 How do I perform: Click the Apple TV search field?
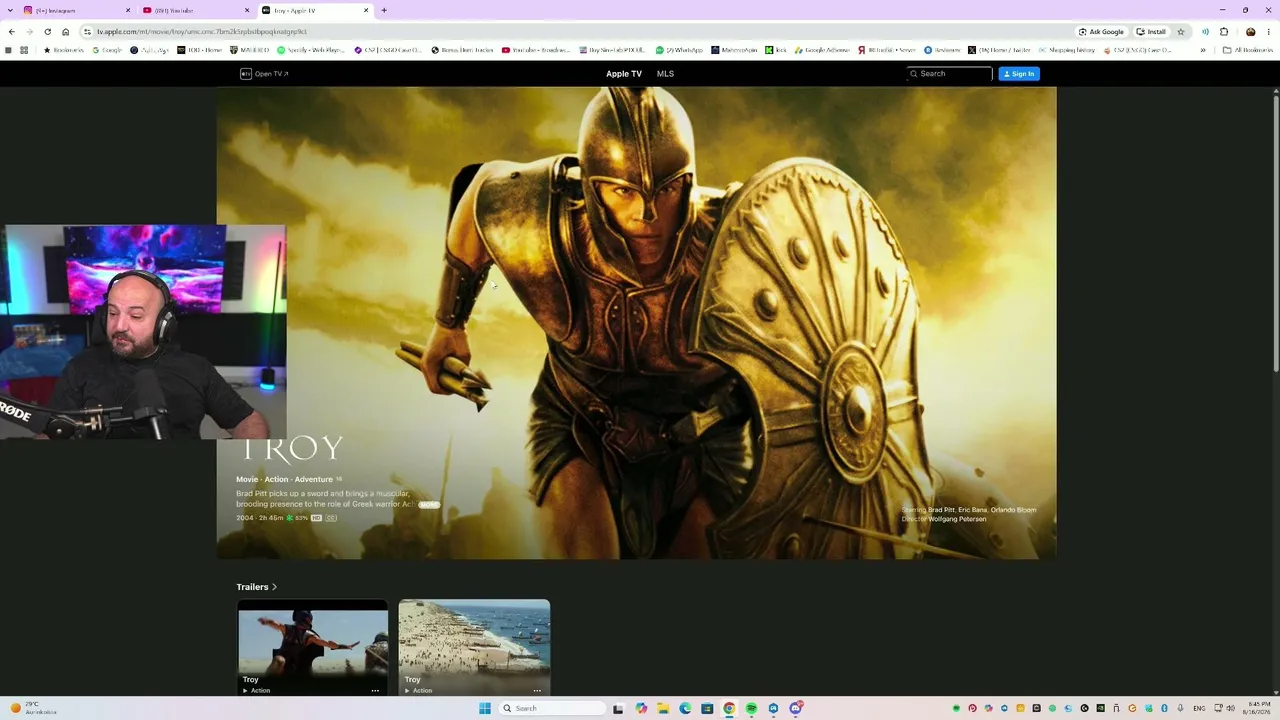click(949, 74)
